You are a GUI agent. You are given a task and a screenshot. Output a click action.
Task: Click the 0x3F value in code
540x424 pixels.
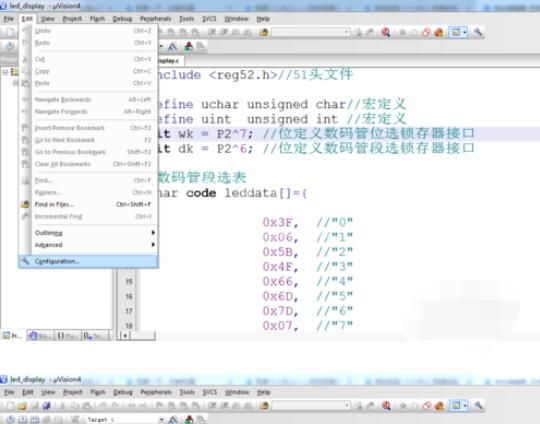[277, 223]
